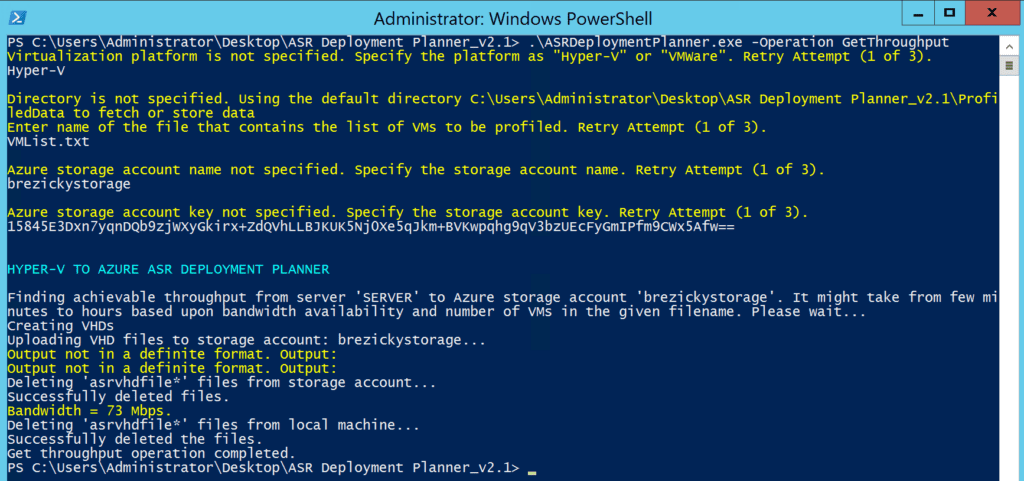Viewport: 1024px width, 481px height.
Task: Click the vertical scrollbar thumb
Action: point(1009,65)
